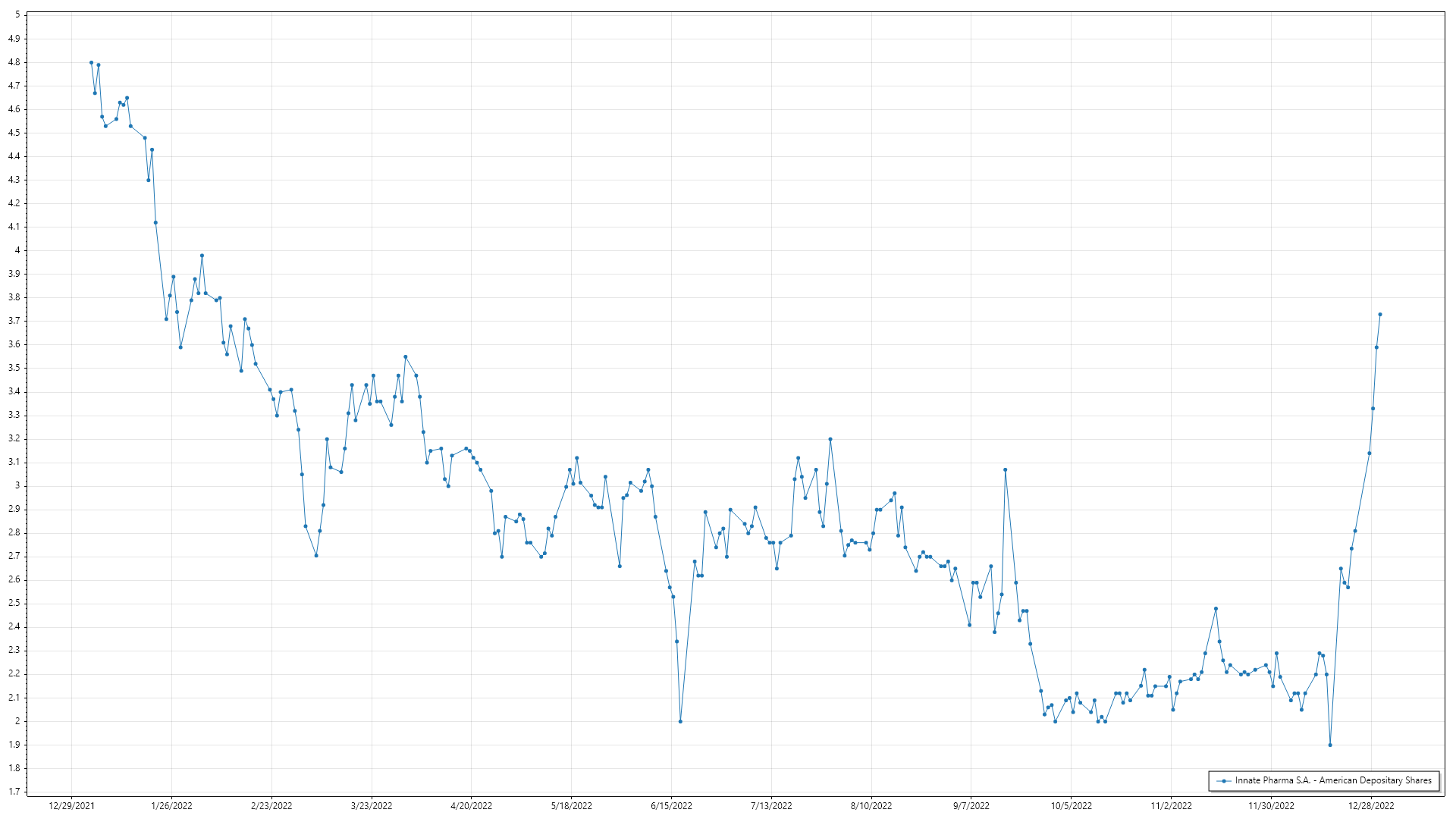
Task: Click the 12/29/2021 x-axis date label
Action: [71, 805]
